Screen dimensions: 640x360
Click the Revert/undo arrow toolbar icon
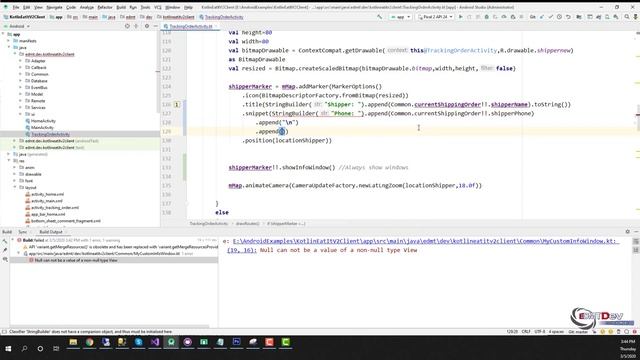click(x=568, y=17)
